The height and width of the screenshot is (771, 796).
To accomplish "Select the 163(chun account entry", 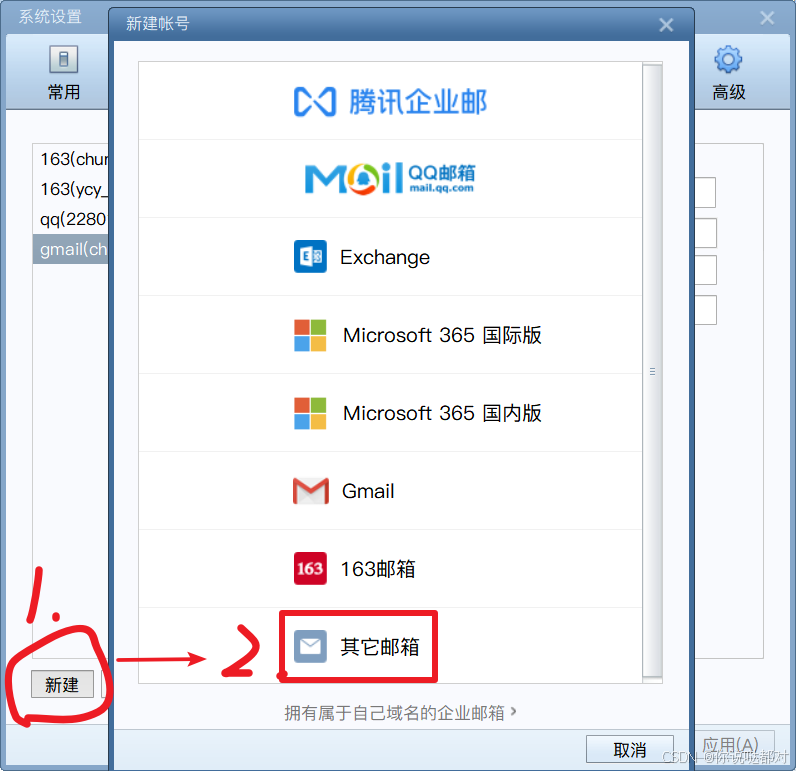I will 71,159.
